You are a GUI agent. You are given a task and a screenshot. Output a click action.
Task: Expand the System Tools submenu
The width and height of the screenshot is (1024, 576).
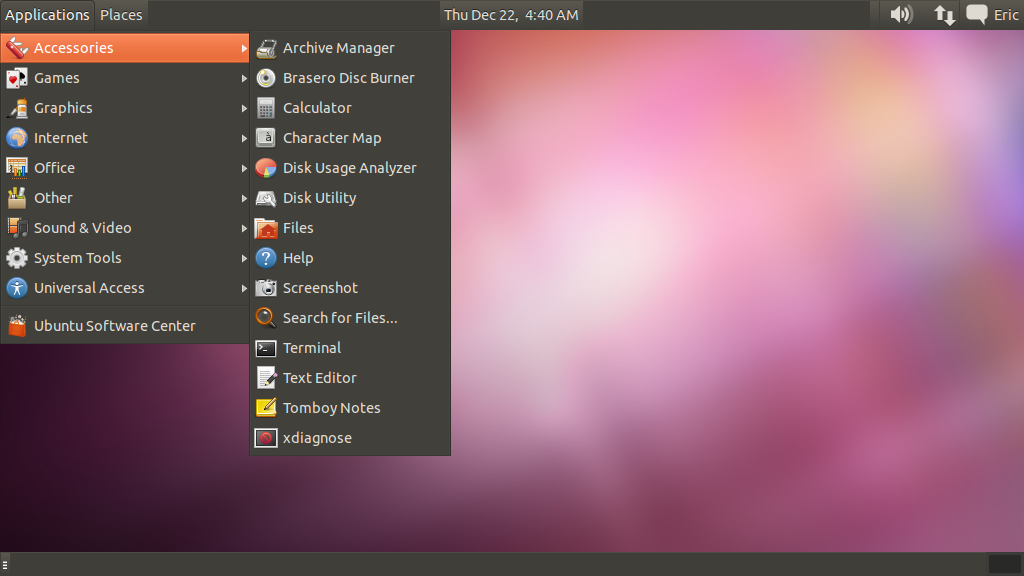pyautogui.click(x=79, y=257)
